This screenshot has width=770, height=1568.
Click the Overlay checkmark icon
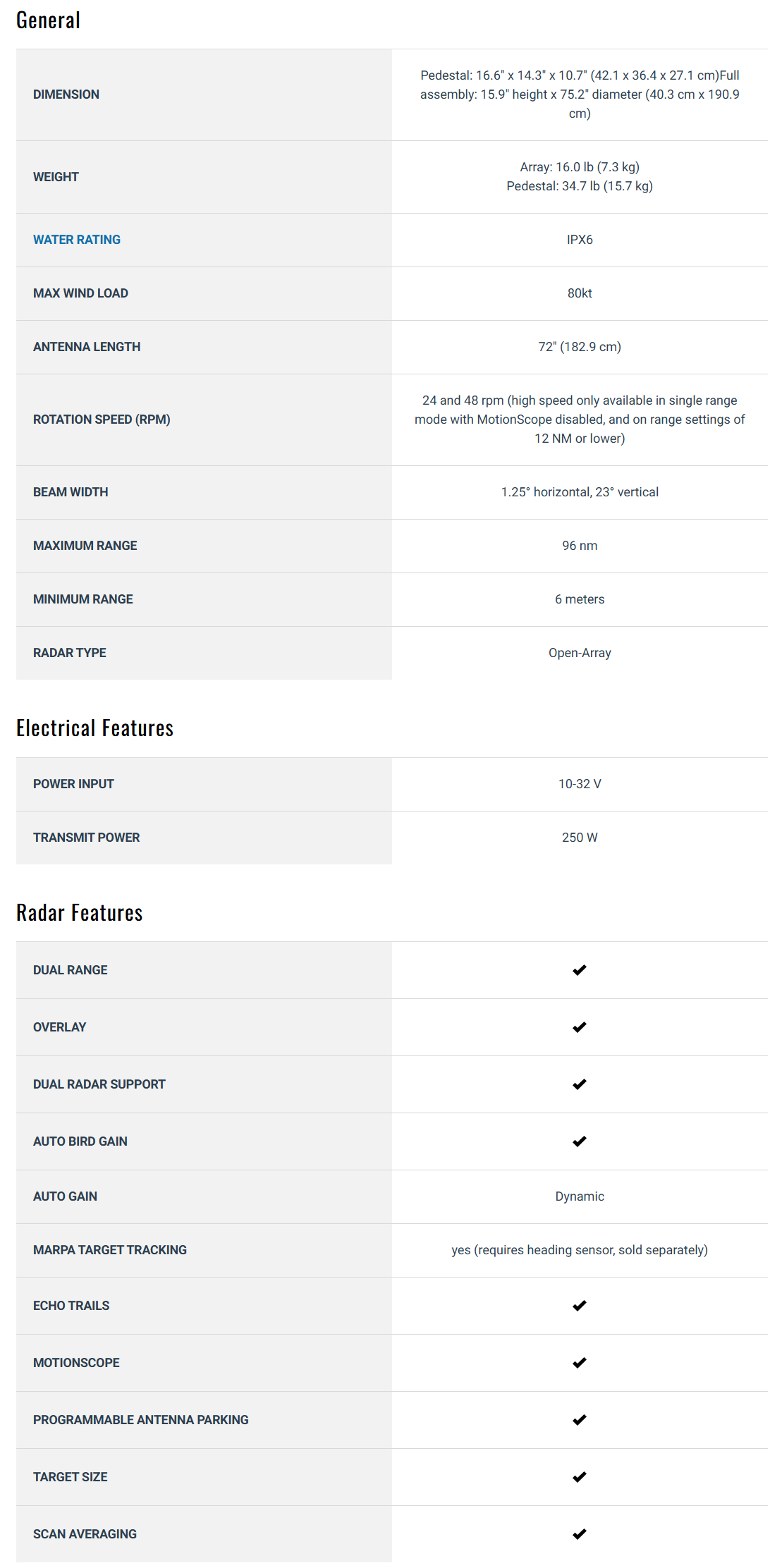(579, 1027)
